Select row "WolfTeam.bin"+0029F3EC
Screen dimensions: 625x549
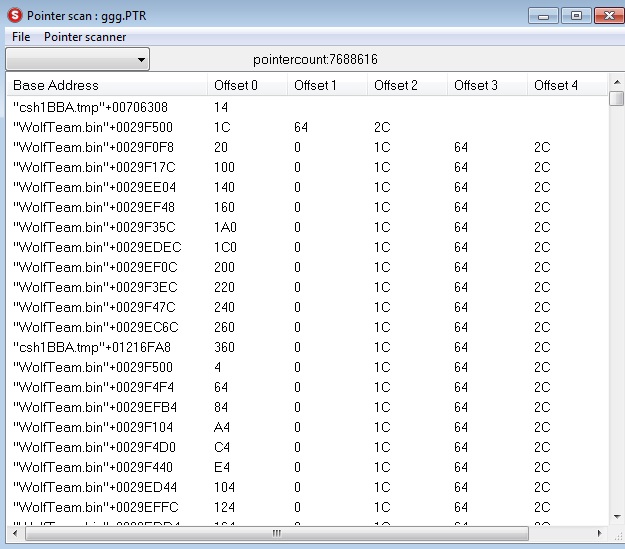click(307, 287)
